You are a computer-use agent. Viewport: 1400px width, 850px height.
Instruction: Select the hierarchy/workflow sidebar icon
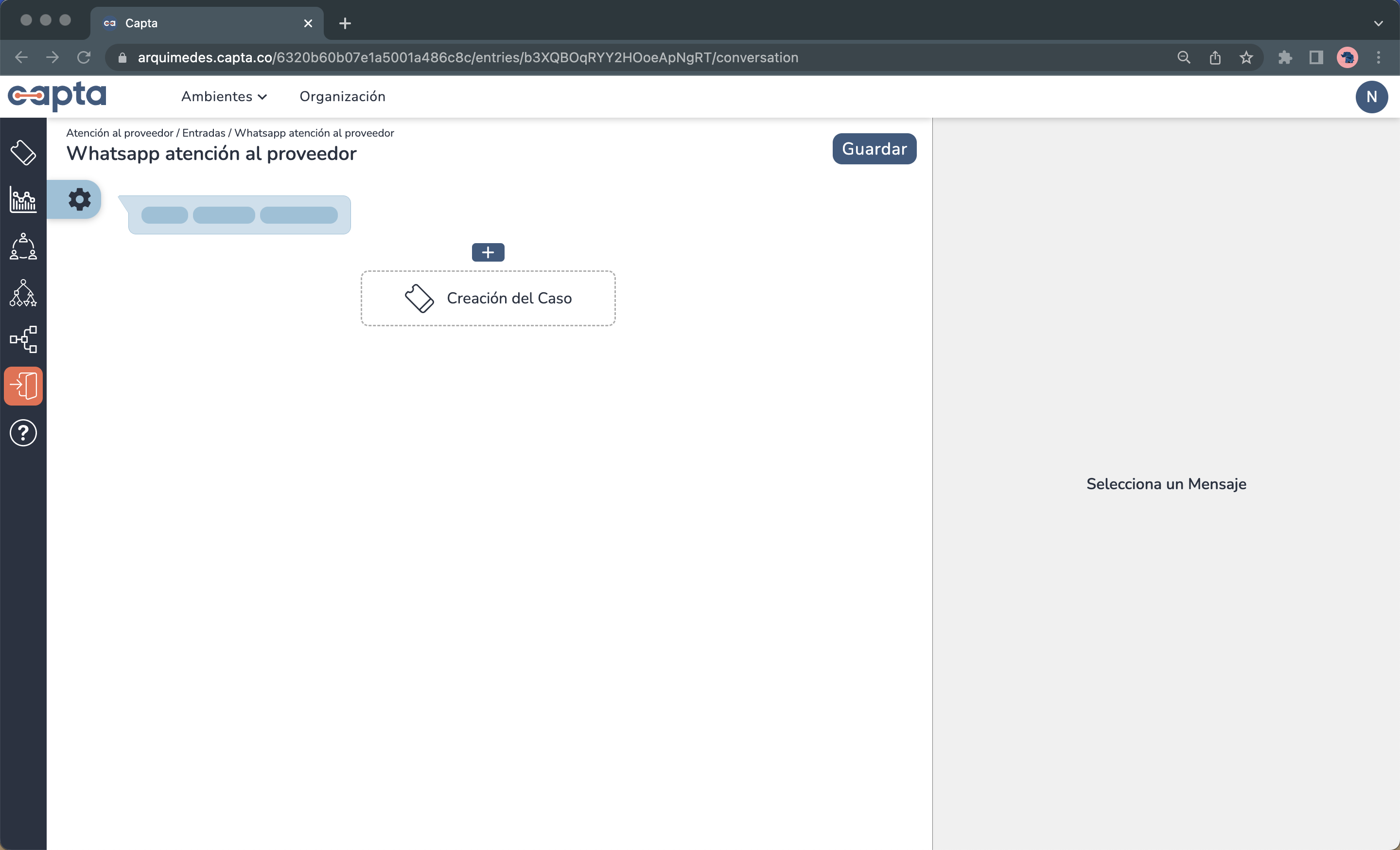click(23, 293)
